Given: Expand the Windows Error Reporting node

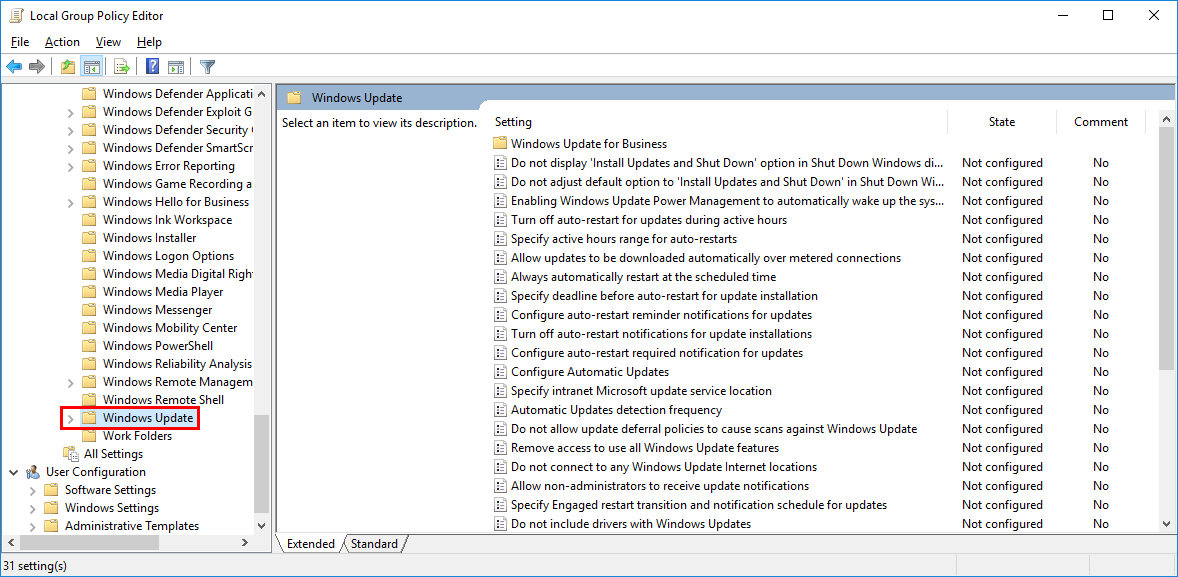Looking at the screenshot, I should coord(70,166).
